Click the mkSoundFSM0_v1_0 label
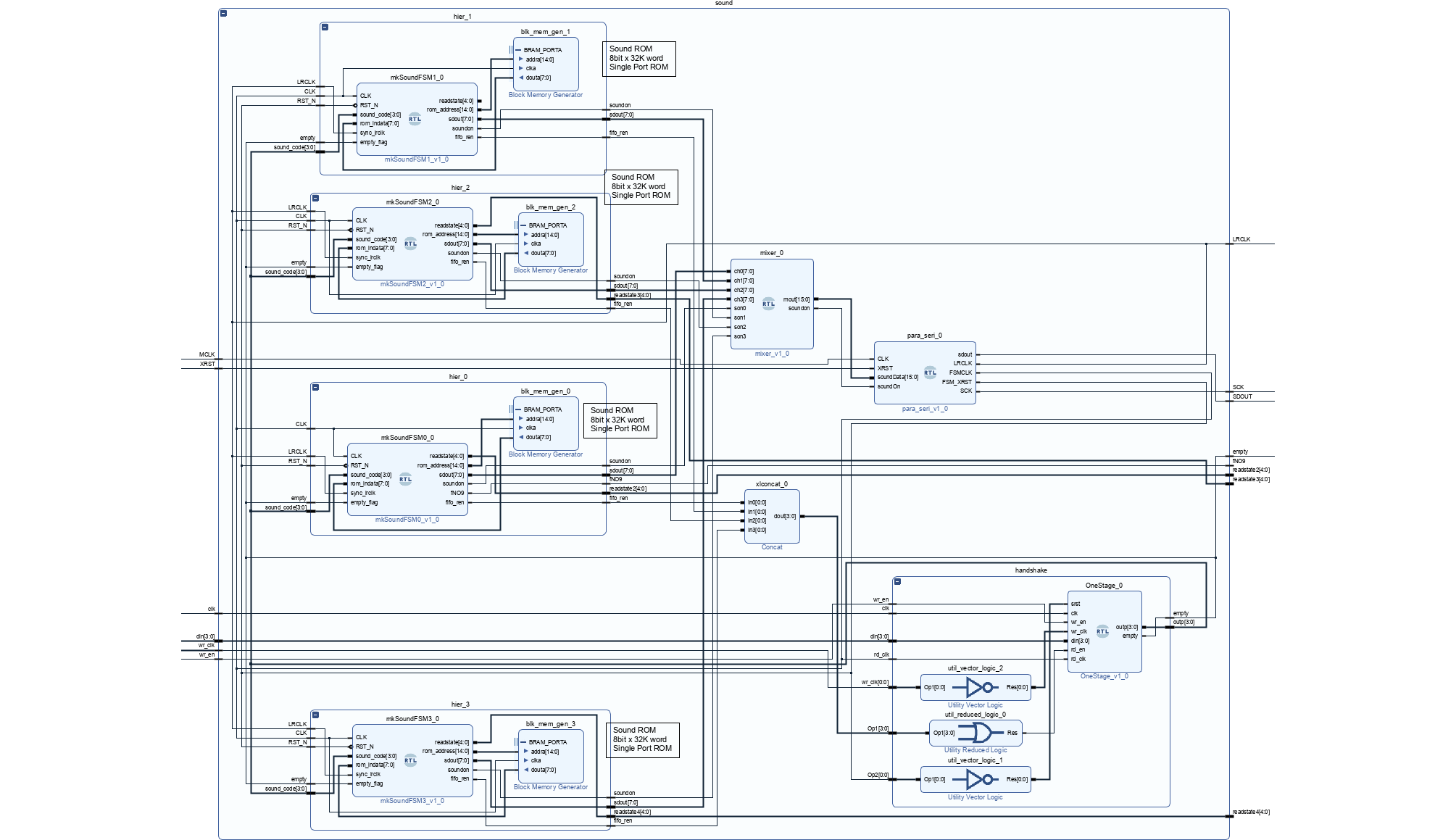This screenshot has height=840, width=1456. 407,520
